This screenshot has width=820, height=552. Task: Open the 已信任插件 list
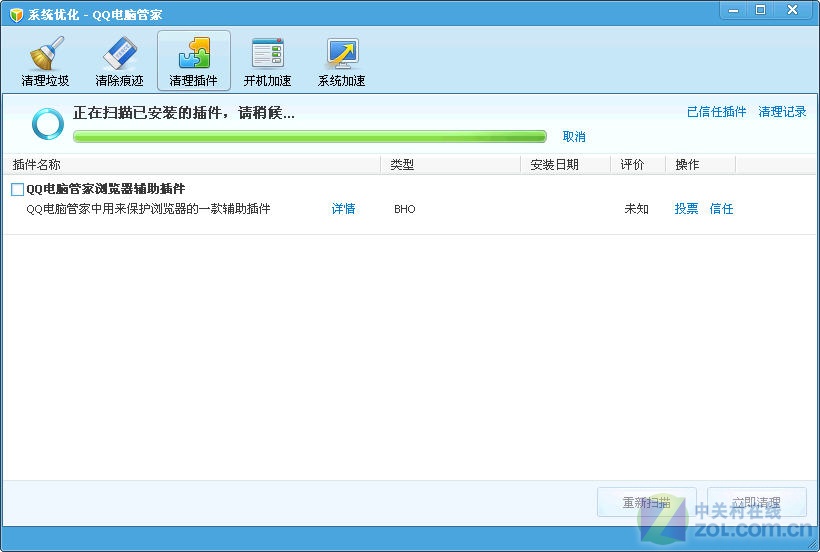click(x=716, y=112)
